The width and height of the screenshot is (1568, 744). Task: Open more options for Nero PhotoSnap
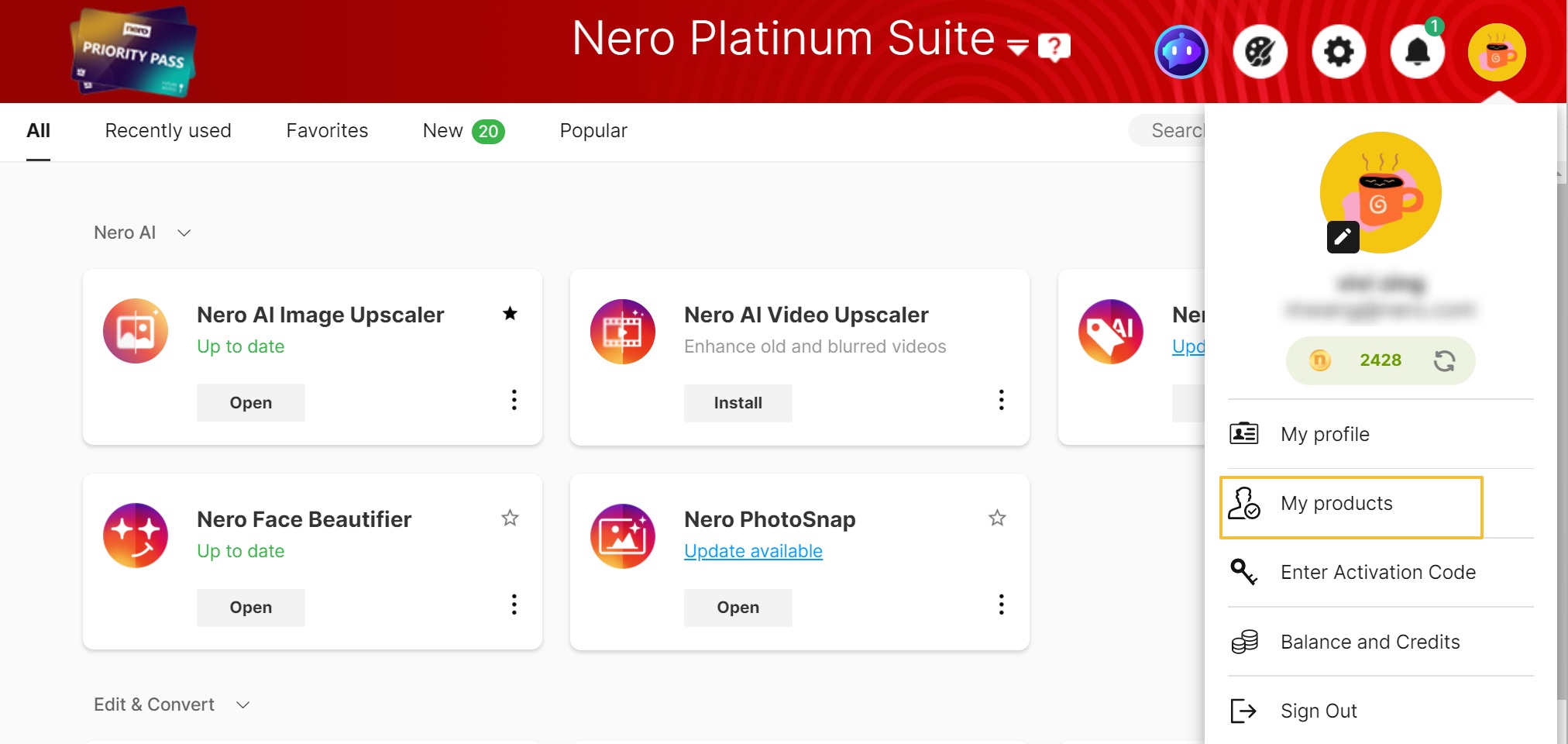coord(1001,604)
